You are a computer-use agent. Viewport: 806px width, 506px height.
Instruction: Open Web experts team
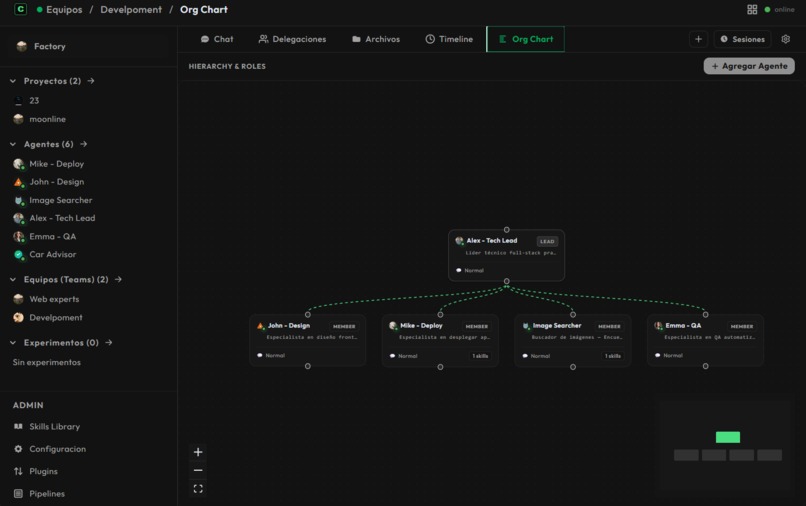coord(54,299)
